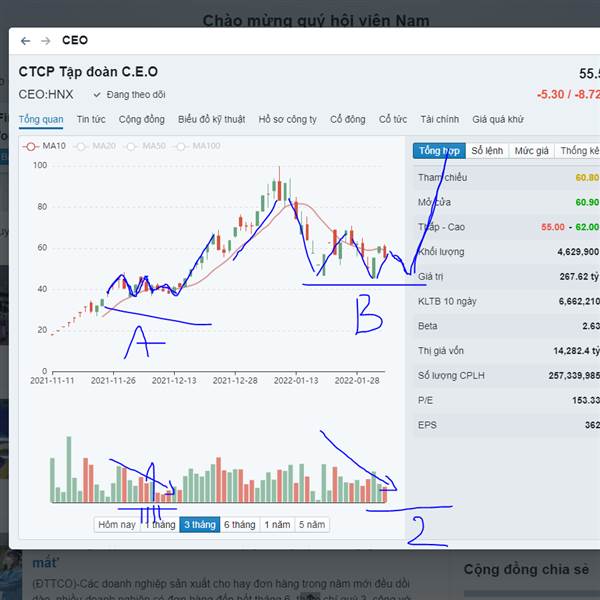600x600 pixels.
Task: Select the Mức giá panel tab
Action: click(532, 151)
